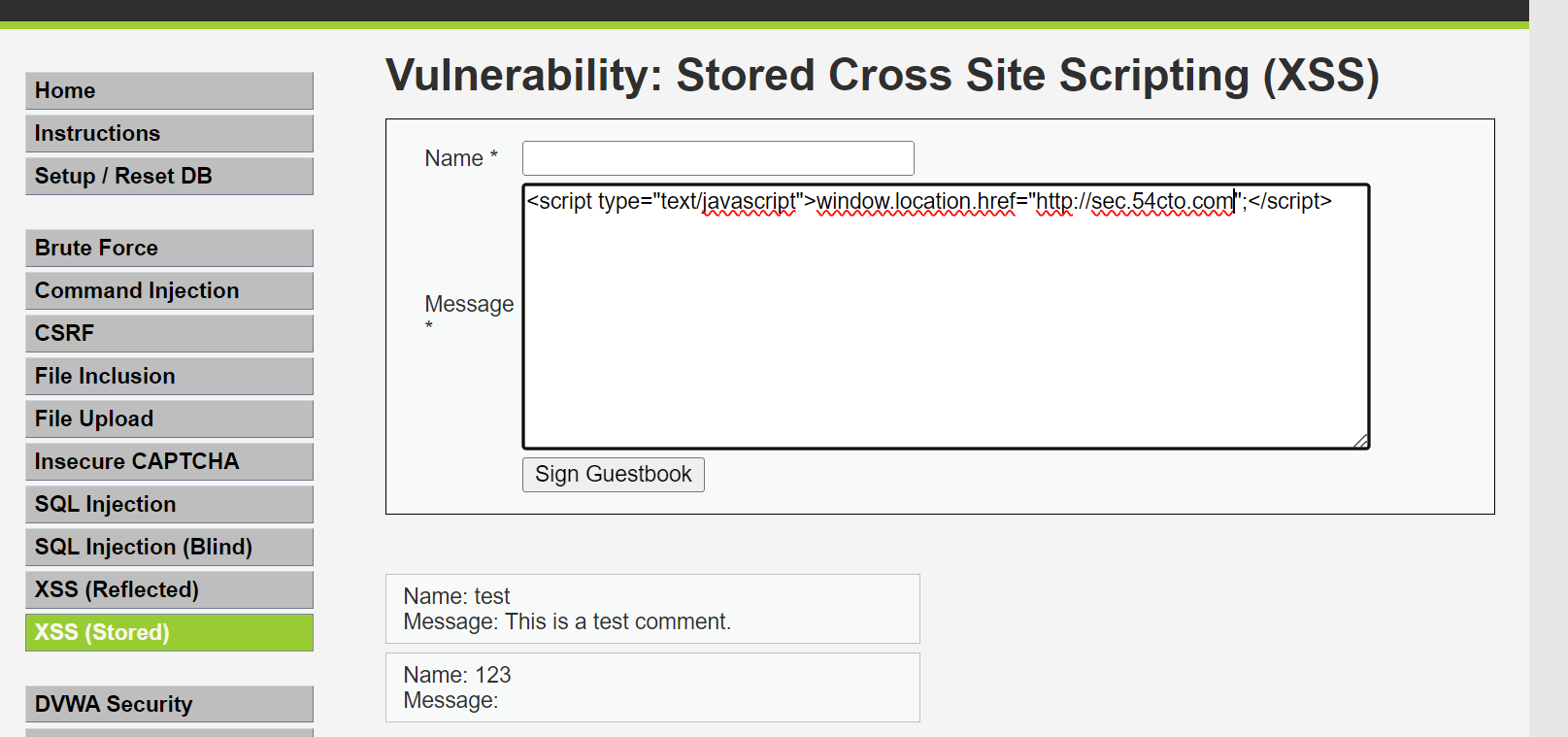Grab the Message textarea resize handle
The width and height of the screenshot is (1568, 737).
(x=1361, y=441)
